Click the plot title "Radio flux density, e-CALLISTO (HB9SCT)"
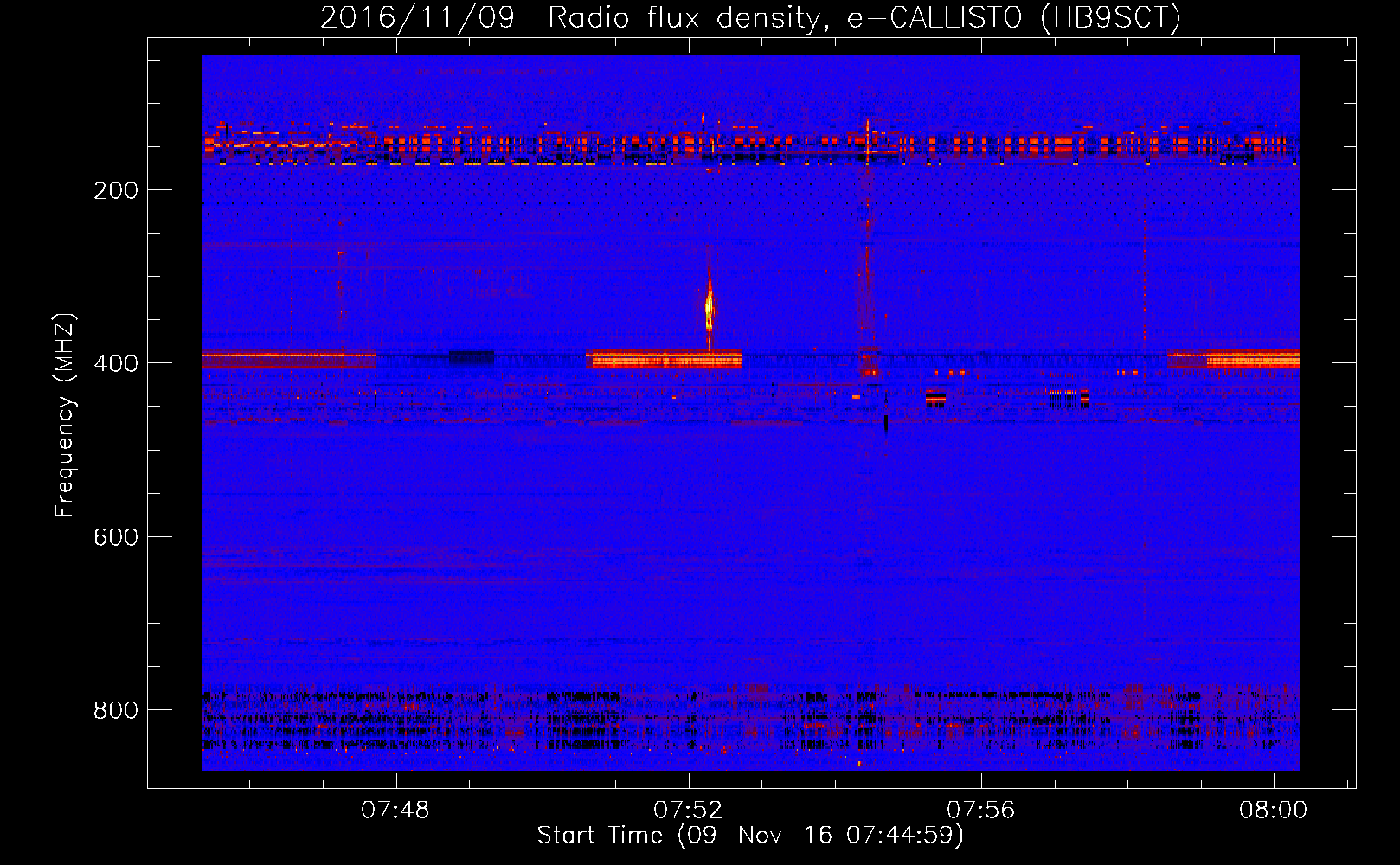 point(864,17)
